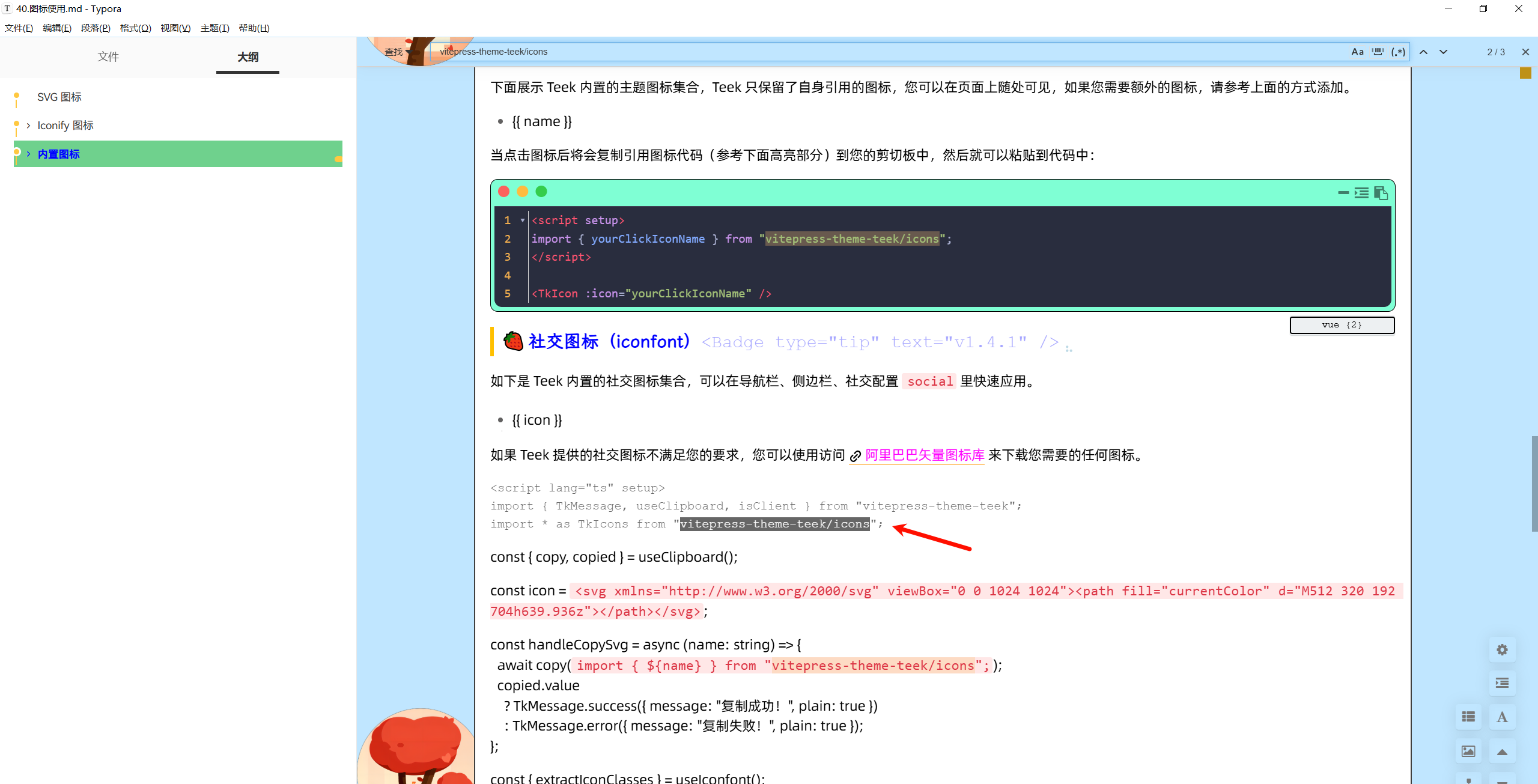Click the floating table insert button

[x=1468, y=717]
